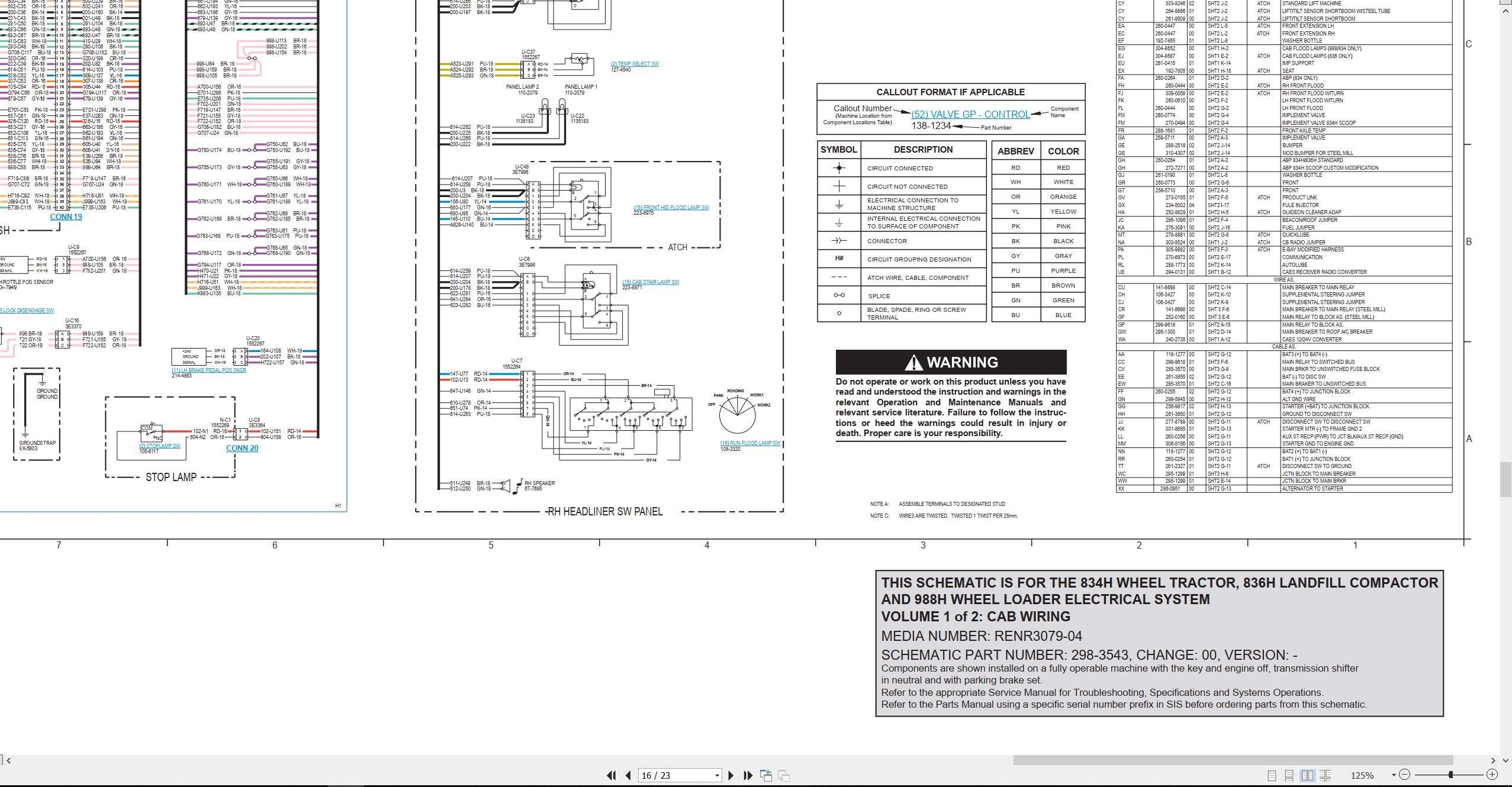Select two-page continuous facing layout
The width and height of the screenshot is (1512, 787).
point(1326,775)
